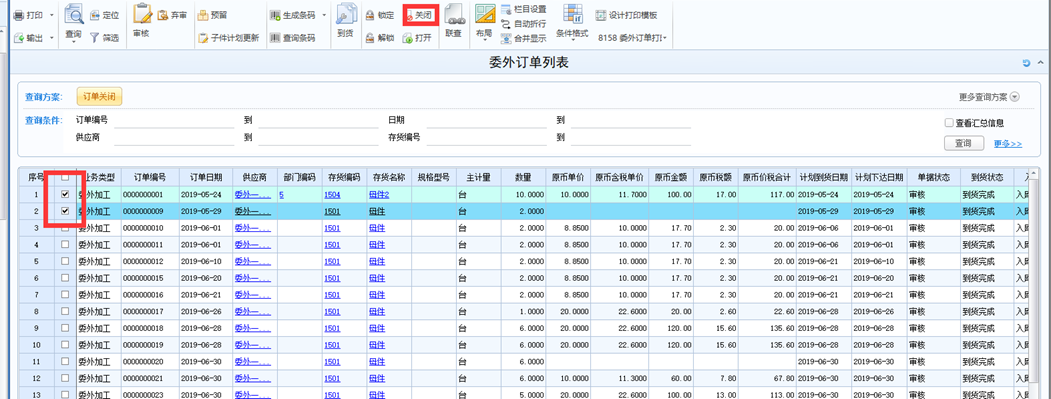1051x399 pixels.
Task: Click the 打开 open-order button
Action: [x=417, y=38]
